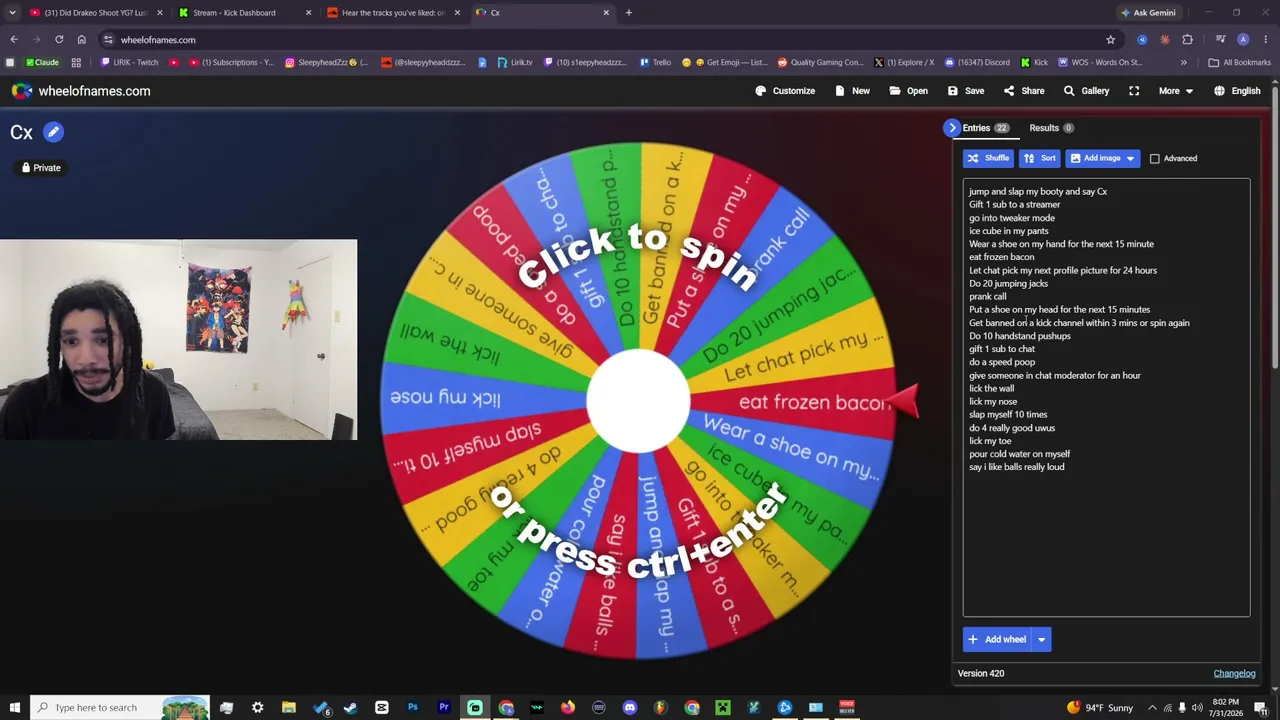Open Firefox from the taskbar
The height and width of the screenshot is (720, 1280).
[567, 708]
